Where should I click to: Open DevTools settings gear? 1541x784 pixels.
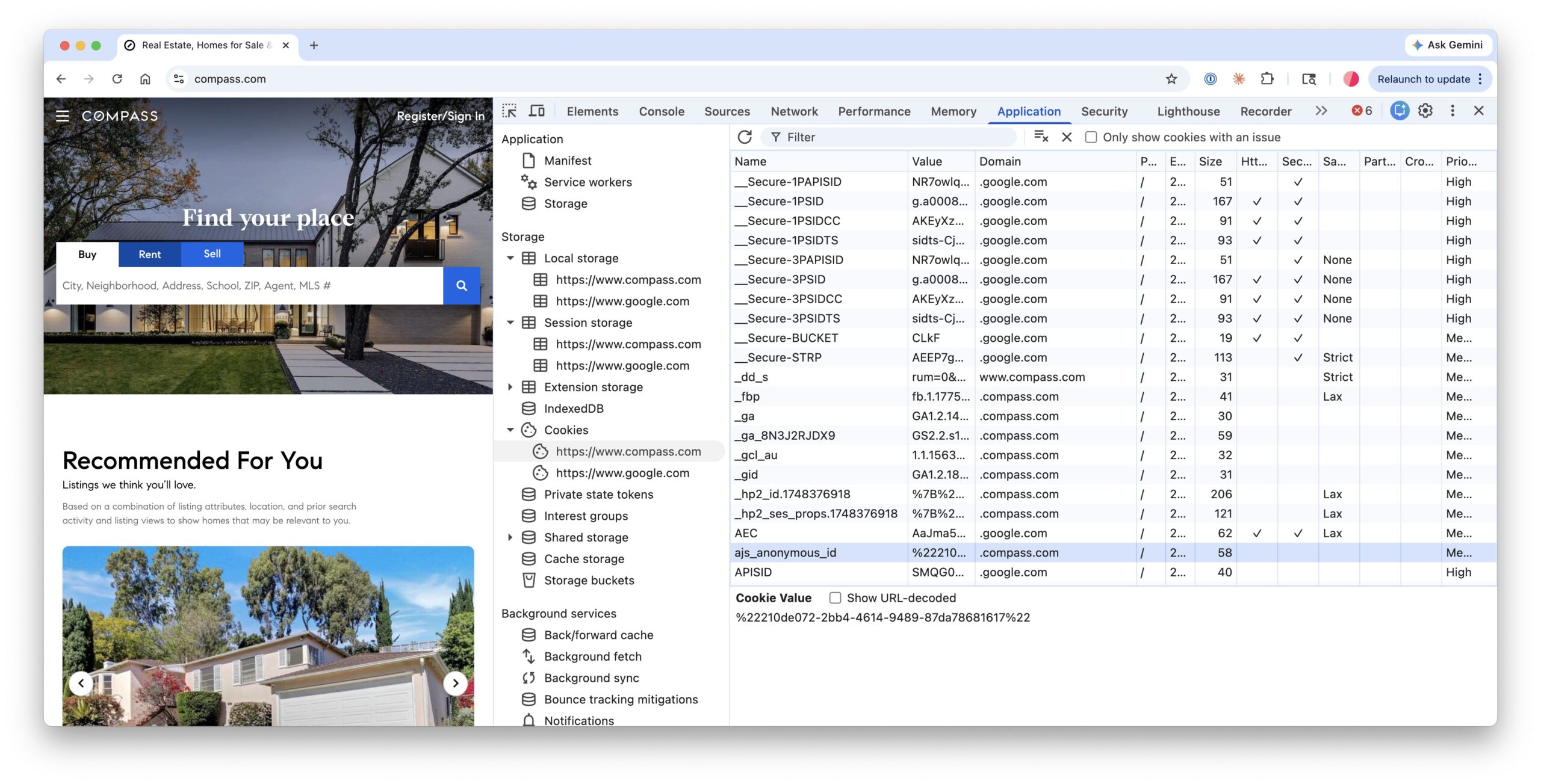(1425, 111)
